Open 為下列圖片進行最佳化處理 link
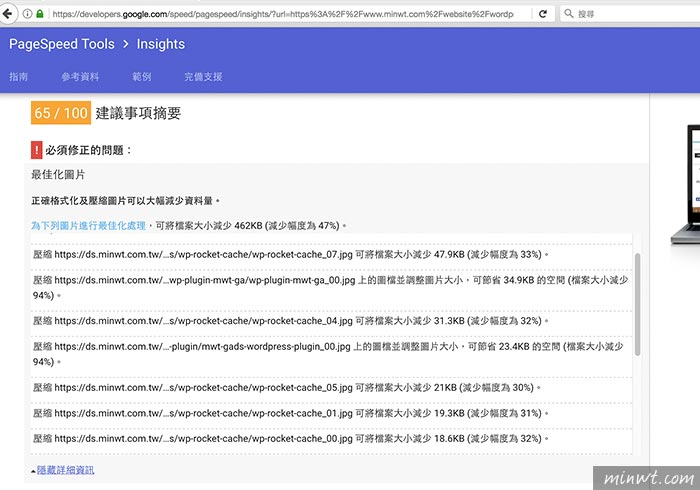 (x=88, y=225)
